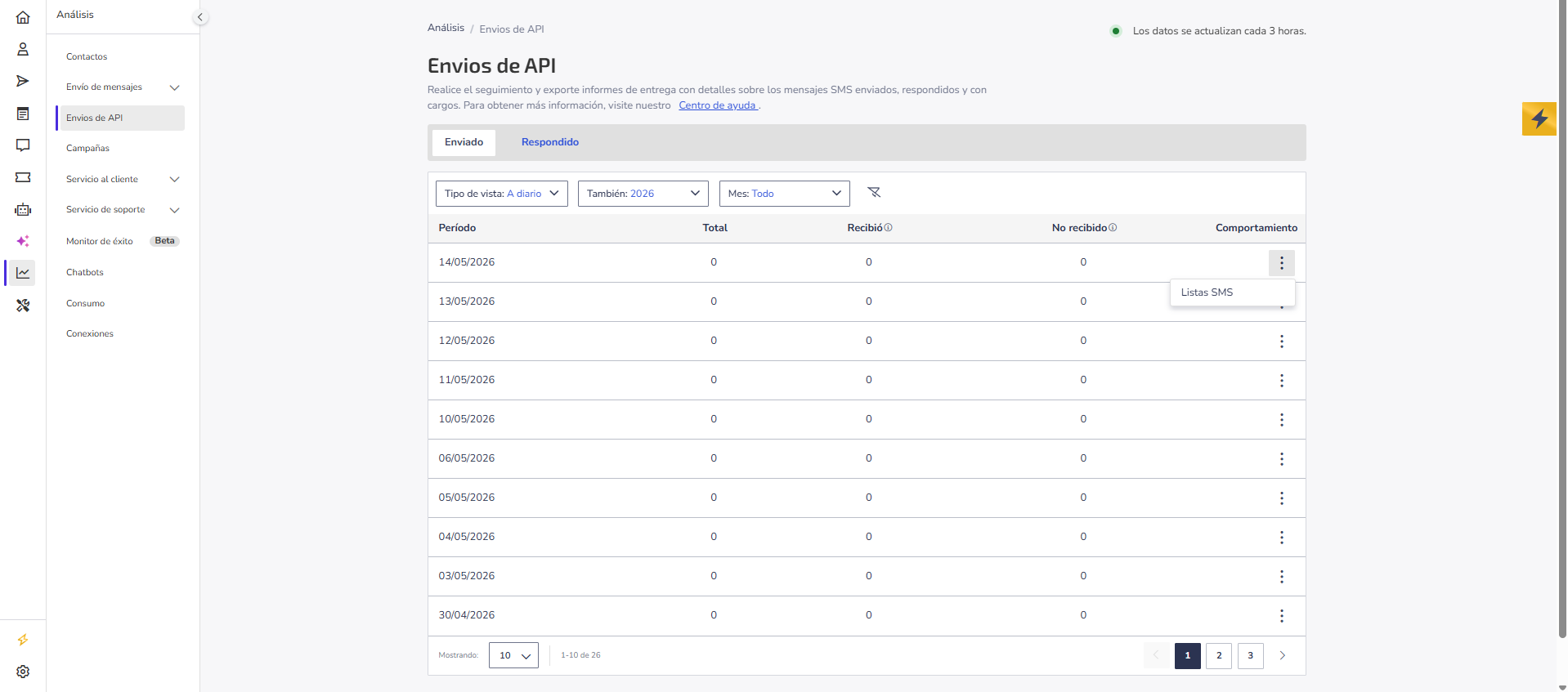
Task: Click the Comportamiento column header
Action: [x=1257, y=228]
